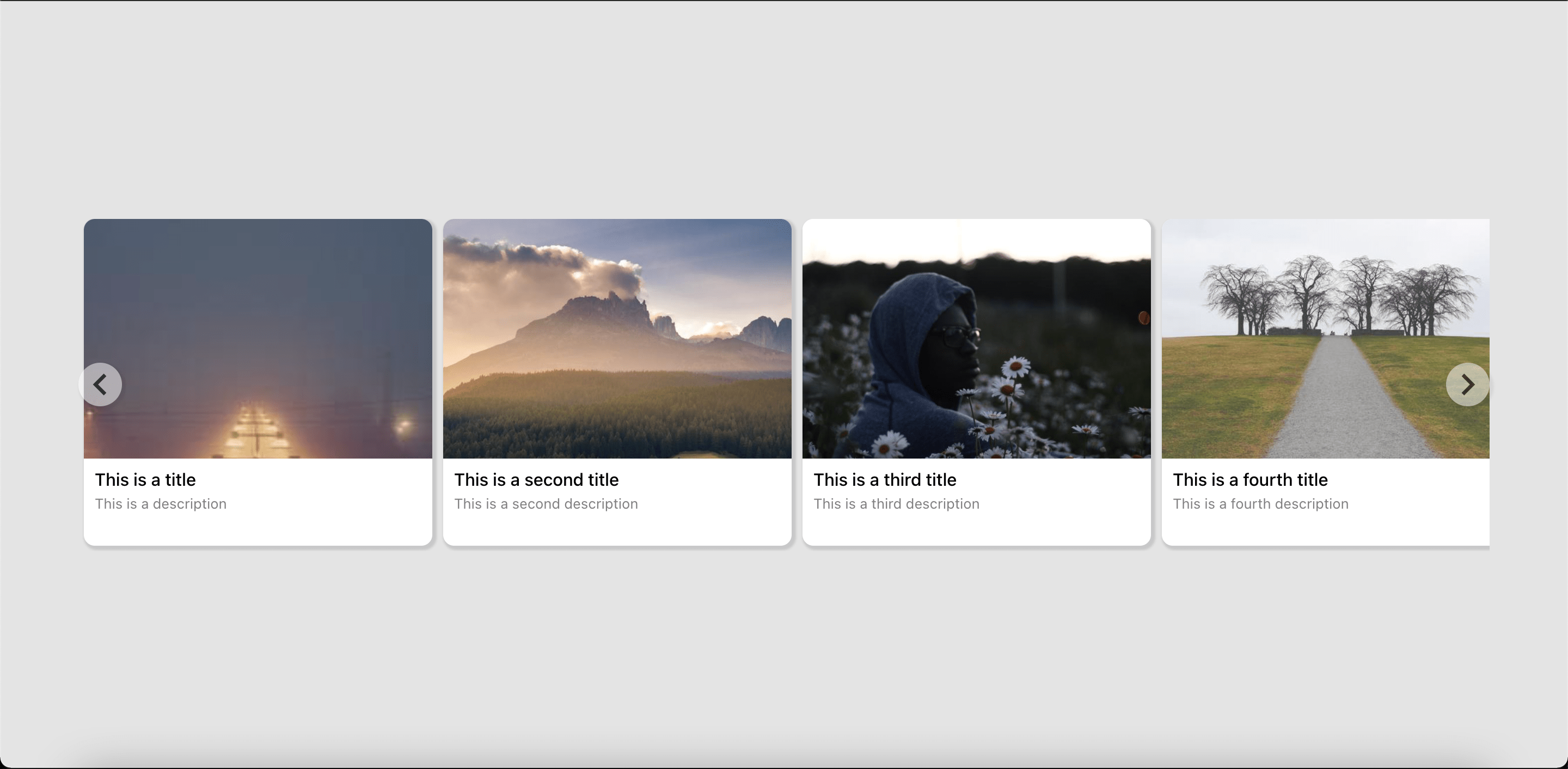The image size is (1568, 769).
Task: Click 'This is a description' text
Action: 161,504
